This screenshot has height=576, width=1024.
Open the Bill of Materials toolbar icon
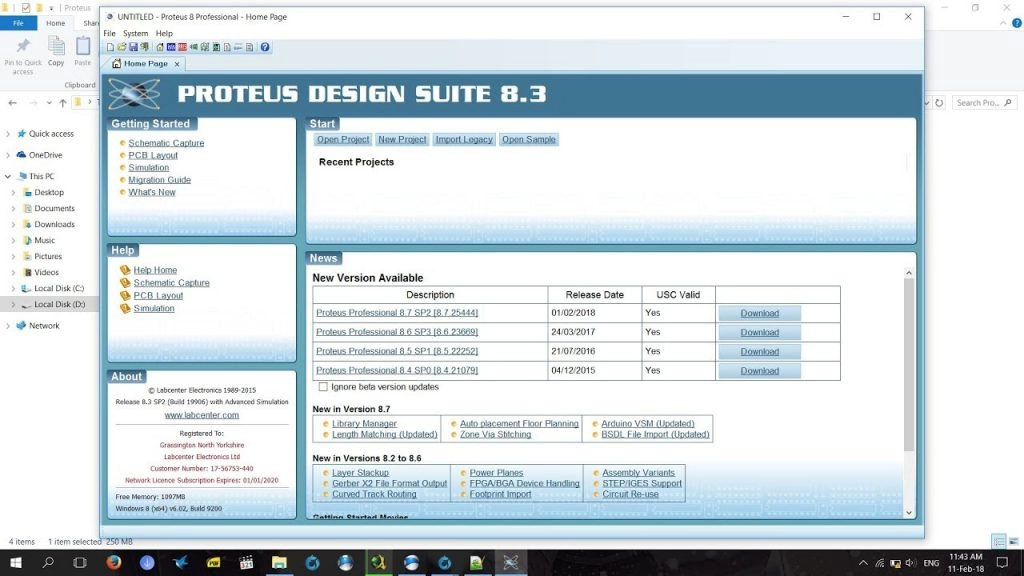pyautogui.click(x=227, y=47)
